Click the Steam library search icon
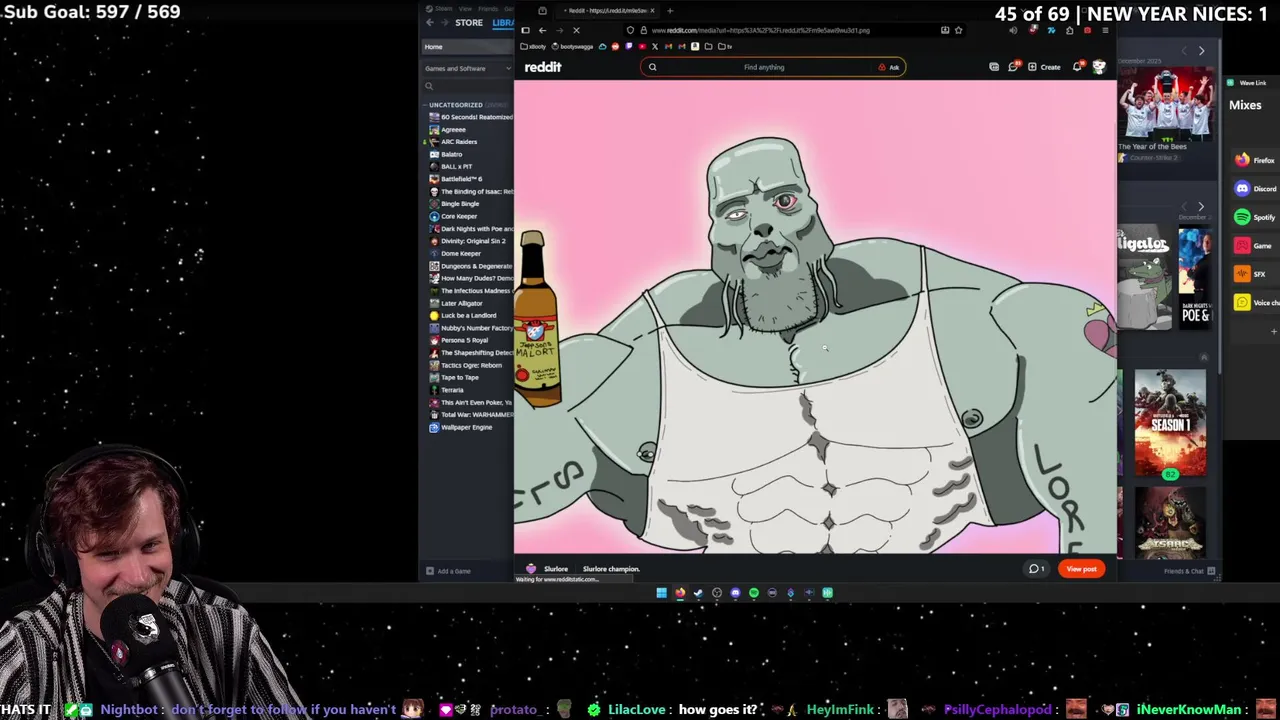 click(429, 86)
